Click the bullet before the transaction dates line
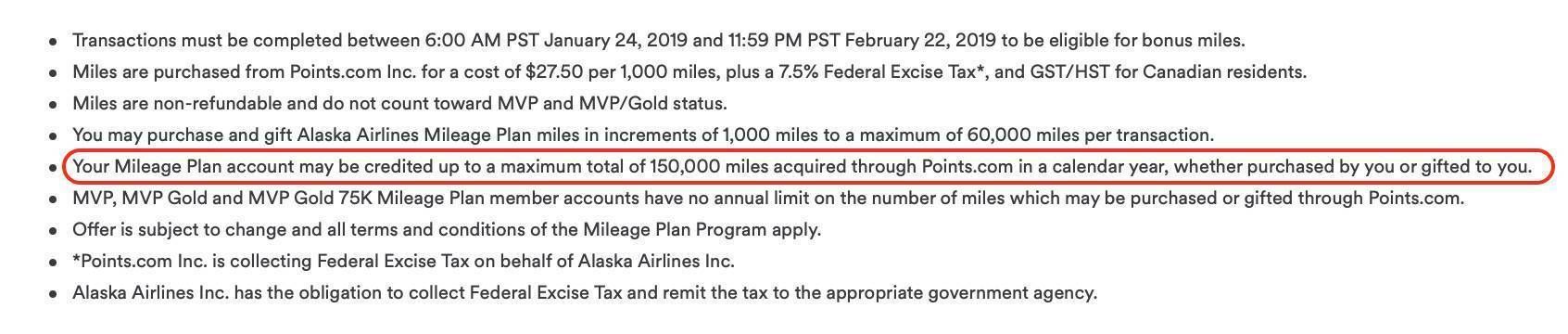The width and height of the screenshot is (1568, 334). pos(54,42)
